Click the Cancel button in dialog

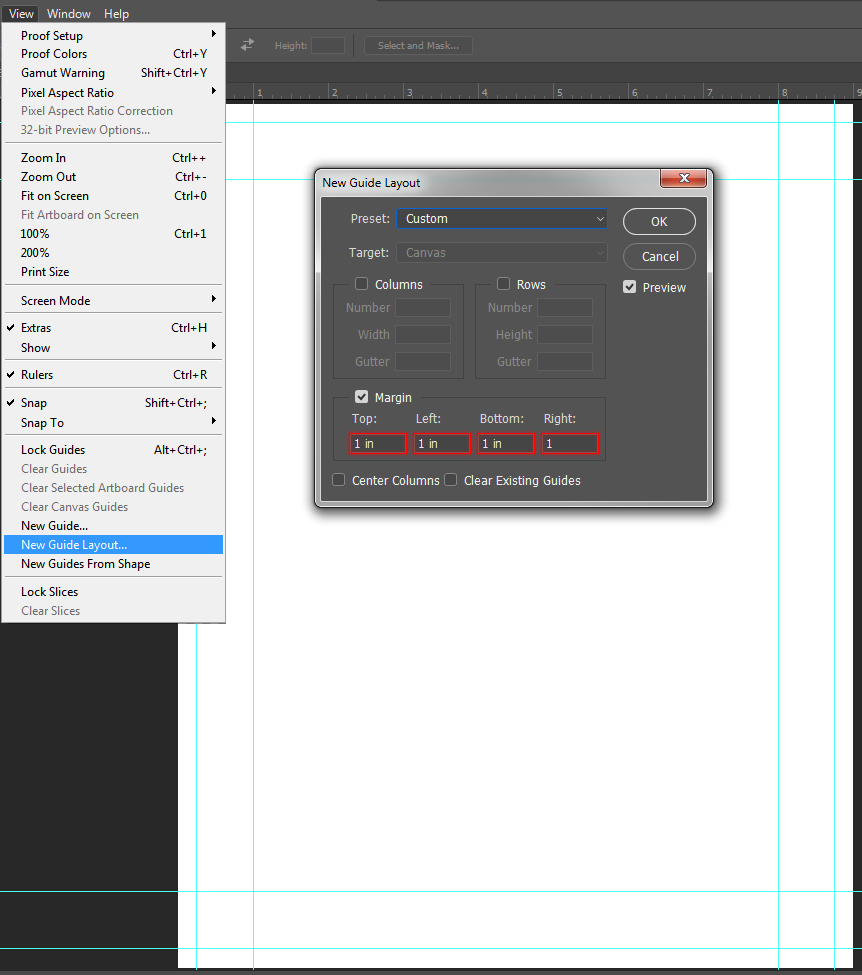(659, 256)
